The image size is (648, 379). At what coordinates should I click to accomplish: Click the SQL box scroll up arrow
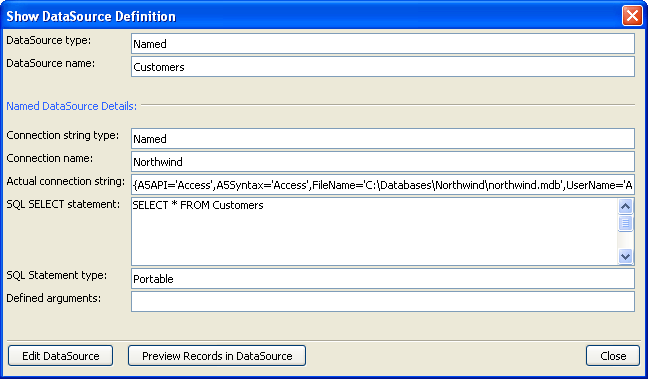(x=626, y=206)
